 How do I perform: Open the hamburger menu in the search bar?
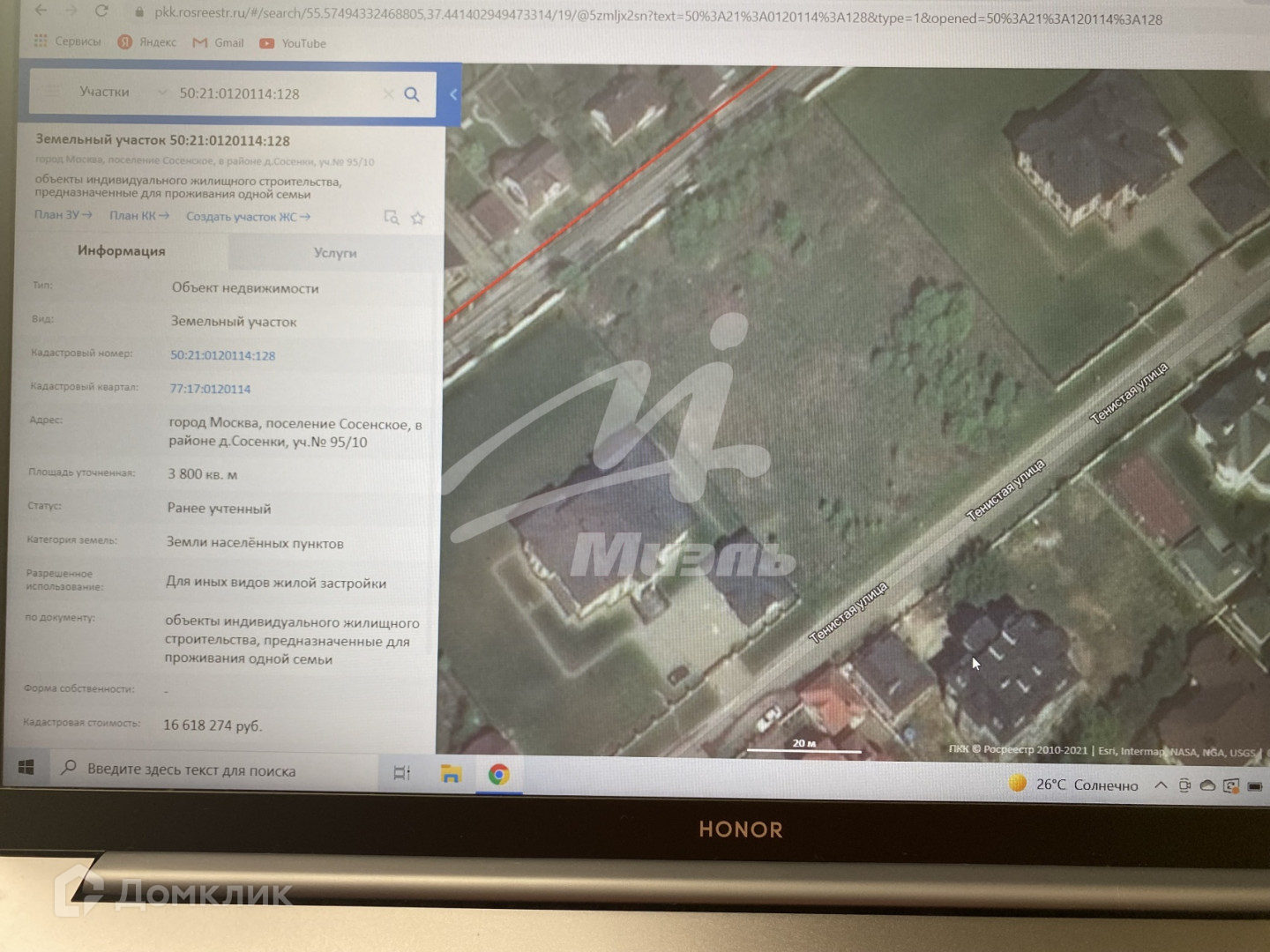tap(52, 91)
